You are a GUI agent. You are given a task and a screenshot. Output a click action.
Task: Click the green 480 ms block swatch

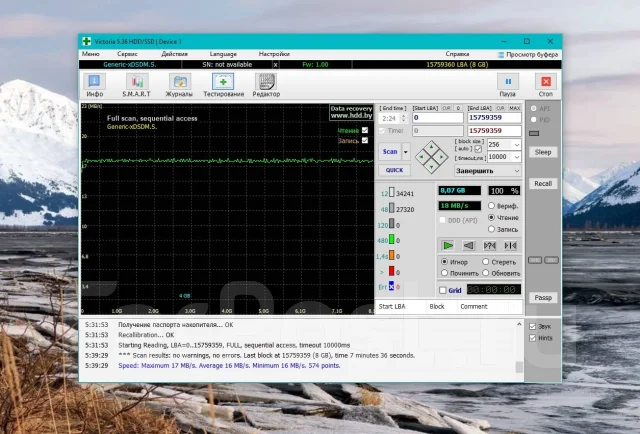coord(391,240)
